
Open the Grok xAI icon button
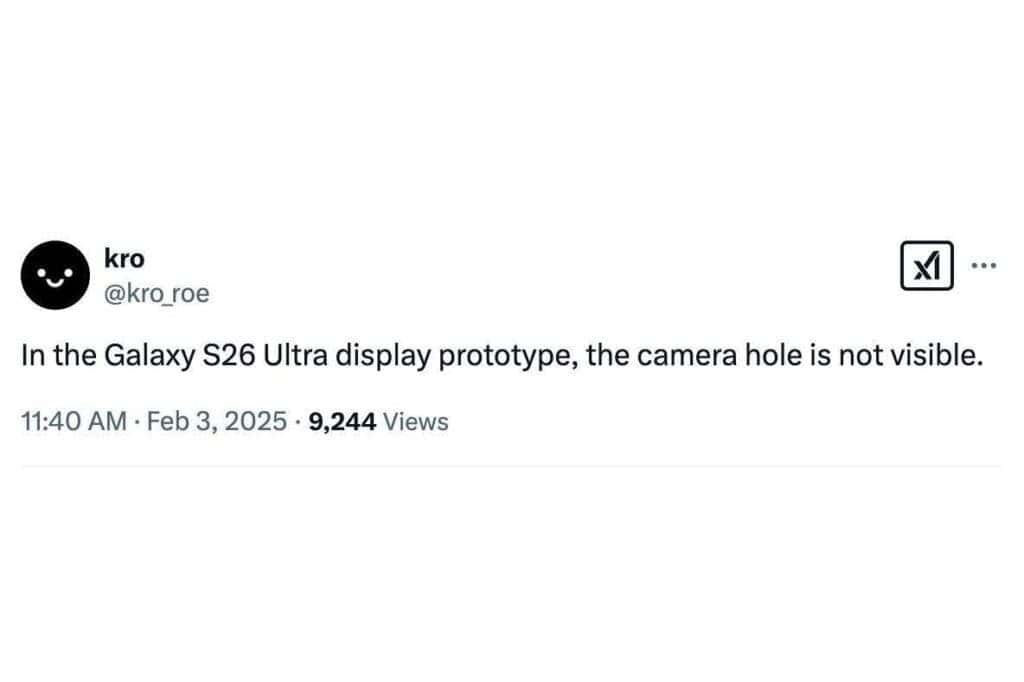[x=926, y=265]
